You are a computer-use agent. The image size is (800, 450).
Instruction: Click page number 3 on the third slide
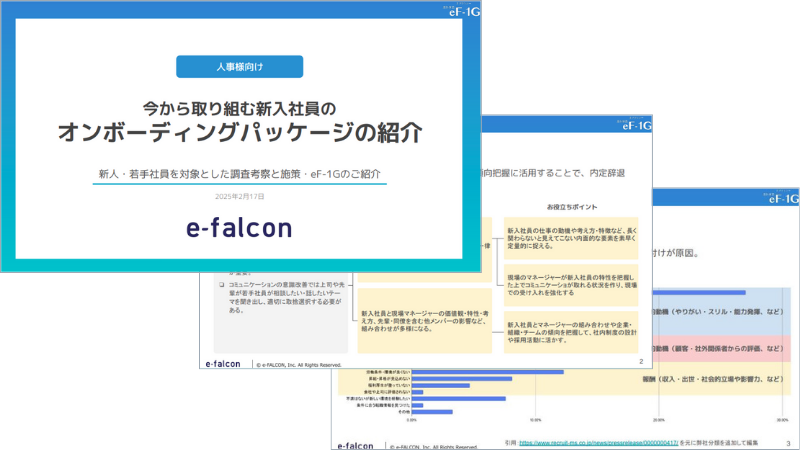tap(788, 443)
